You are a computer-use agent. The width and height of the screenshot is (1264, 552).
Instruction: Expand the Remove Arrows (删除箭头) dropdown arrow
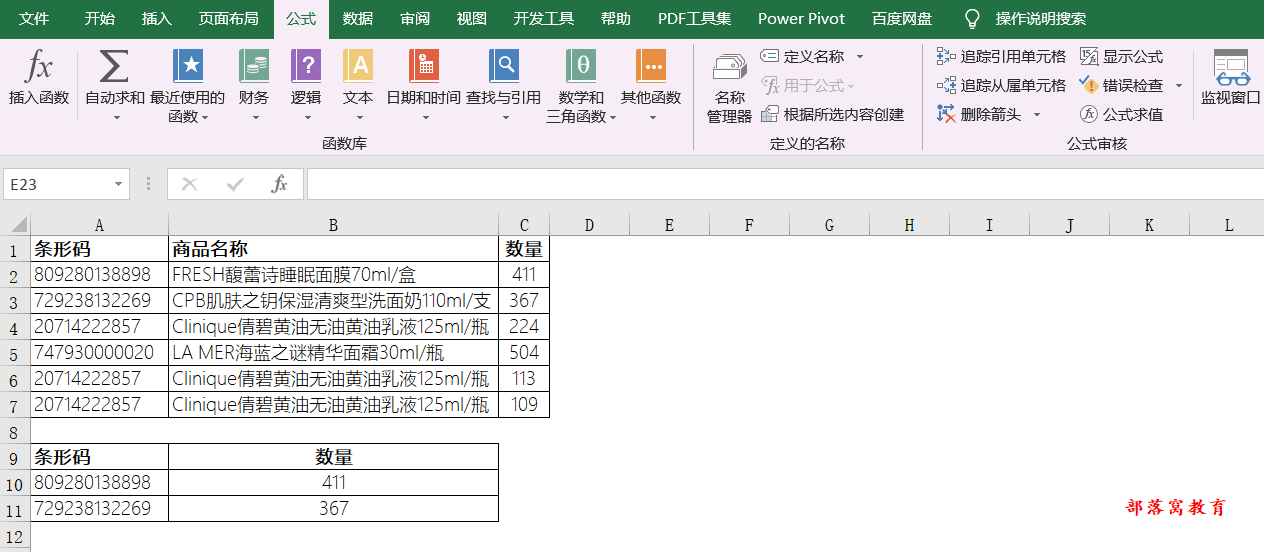(x=1036, y=115)
